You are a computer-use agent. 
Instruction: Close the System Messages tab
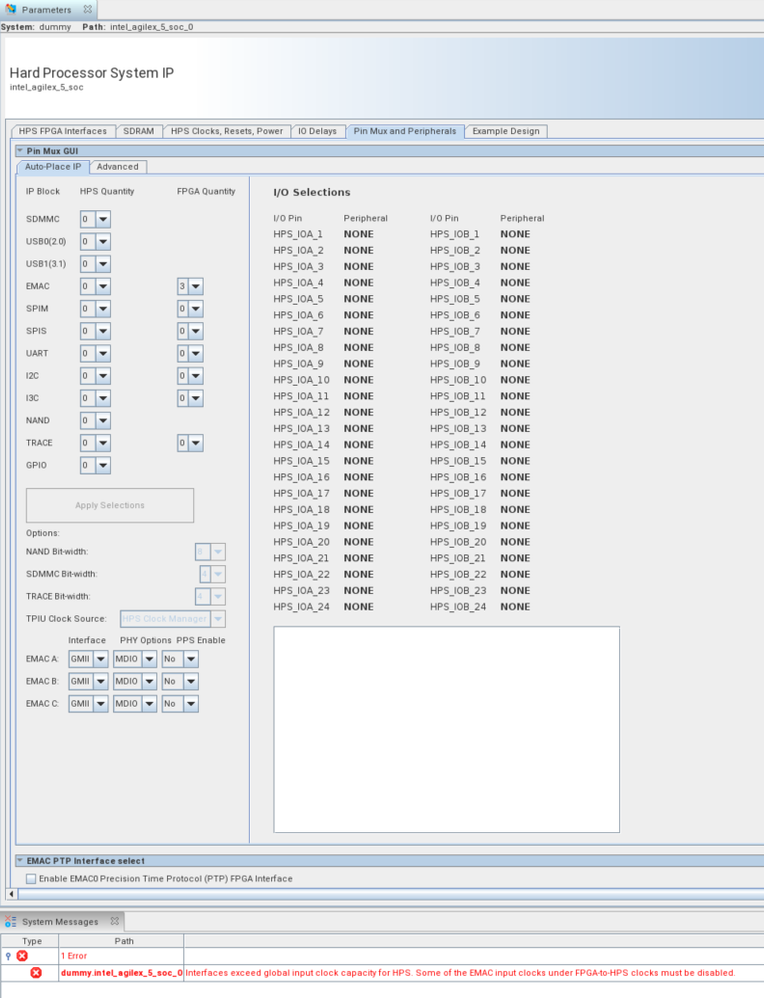click(114, 921)
